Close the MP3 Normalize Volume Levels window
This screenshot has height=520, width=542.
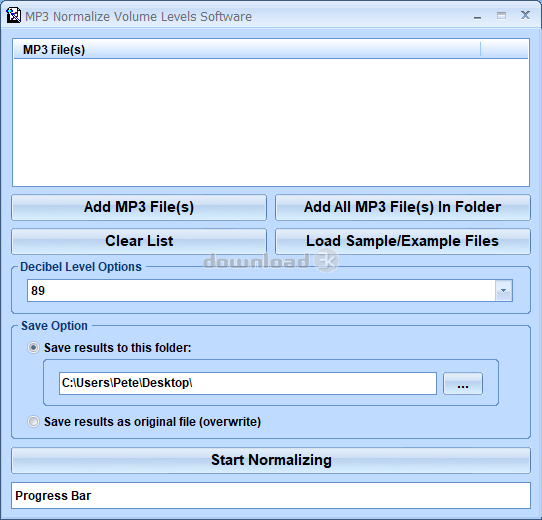[525, 15]
